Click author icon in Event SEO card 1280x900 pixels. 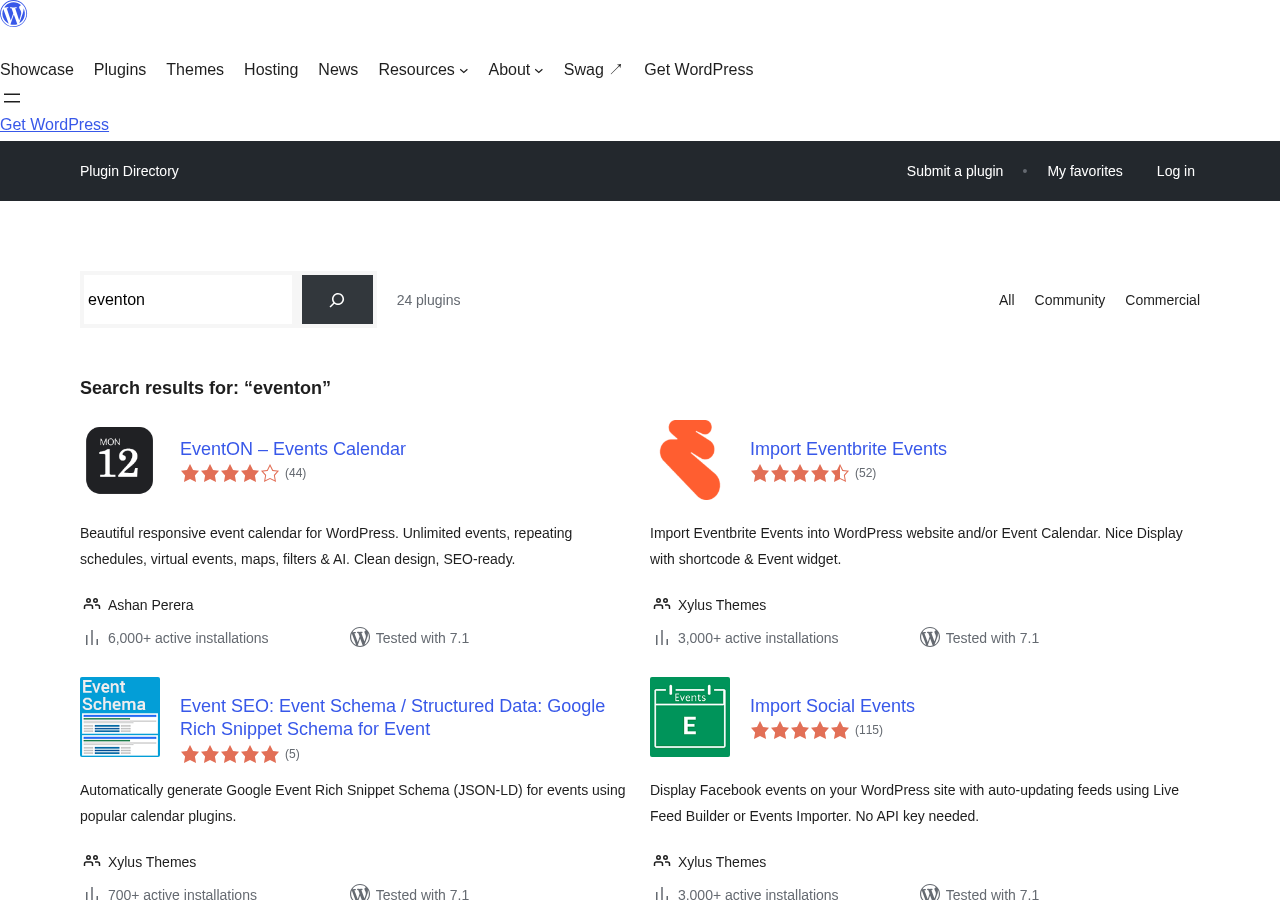92,861
